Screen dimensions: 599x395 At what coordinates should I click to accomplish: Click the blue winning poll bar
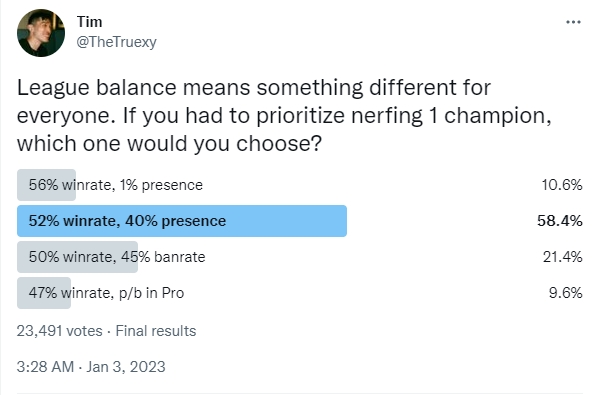pos(182,221)
